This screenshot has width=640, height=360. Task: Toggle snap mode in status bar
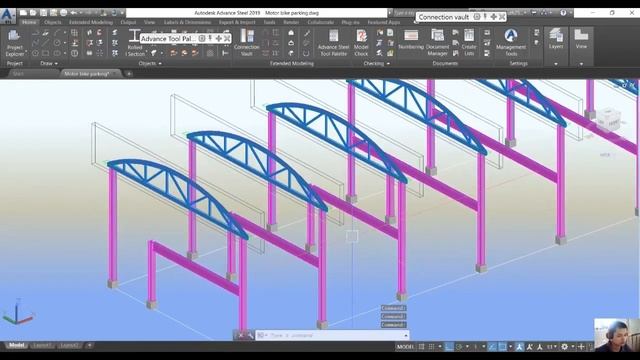pyautogui.click(x=431, y=347)
